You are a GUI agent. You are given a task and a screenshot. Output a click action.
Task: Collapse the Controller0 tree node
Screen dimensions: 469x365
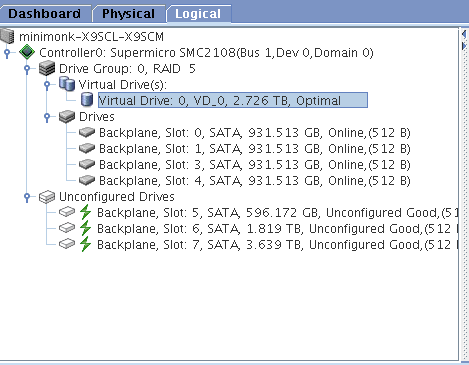[7, 53]
